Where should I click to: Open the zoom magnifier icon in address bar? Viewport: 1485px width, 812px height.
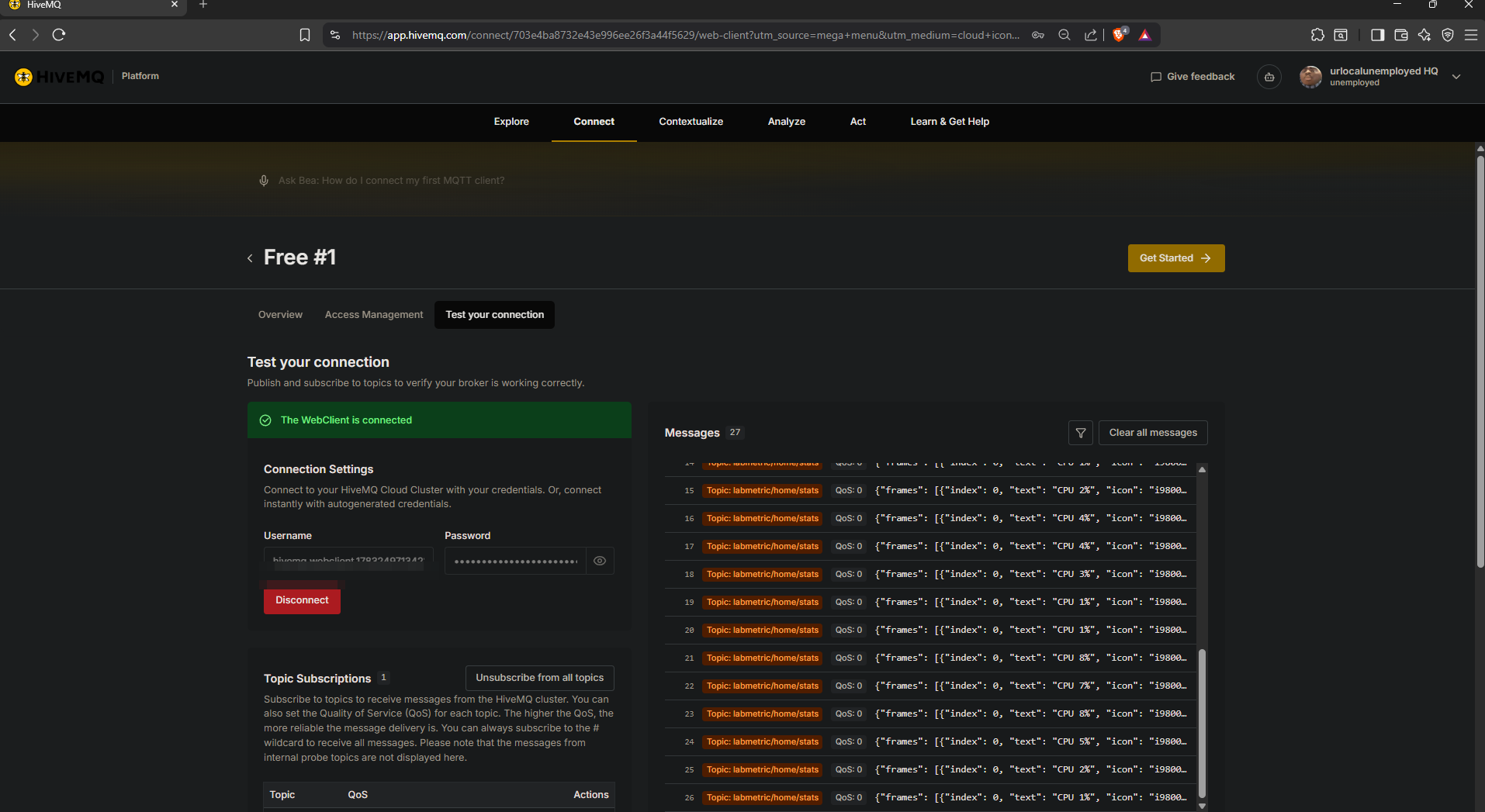[1064, 35]
